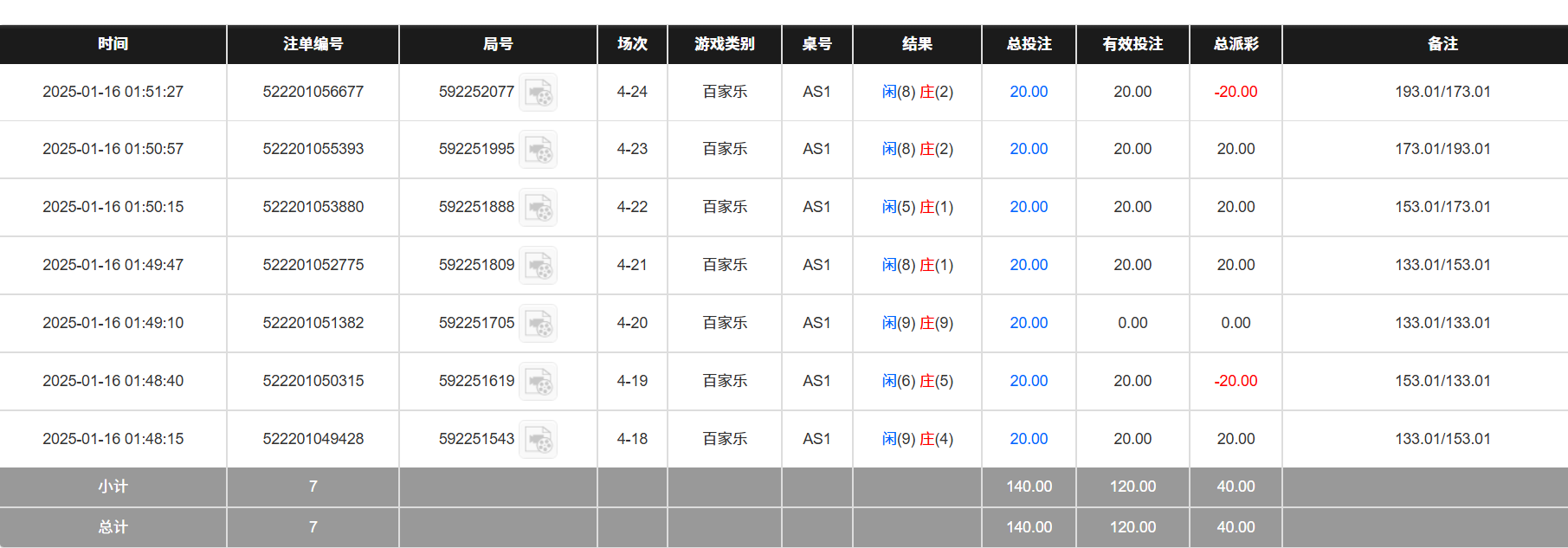The width and height of the screenshot is (1568, 548).
Task: Click the 时间 column header
Action: pyautogui.click(x=113, y=44)
